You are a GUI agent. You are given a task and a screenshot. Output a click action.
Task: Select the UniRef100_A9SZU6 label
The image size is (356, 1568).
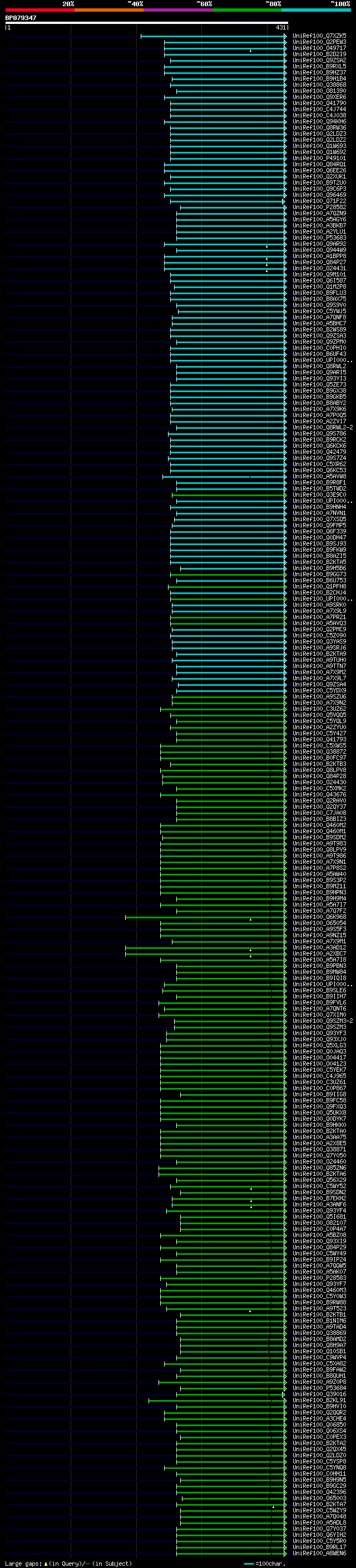pos(319,696)
